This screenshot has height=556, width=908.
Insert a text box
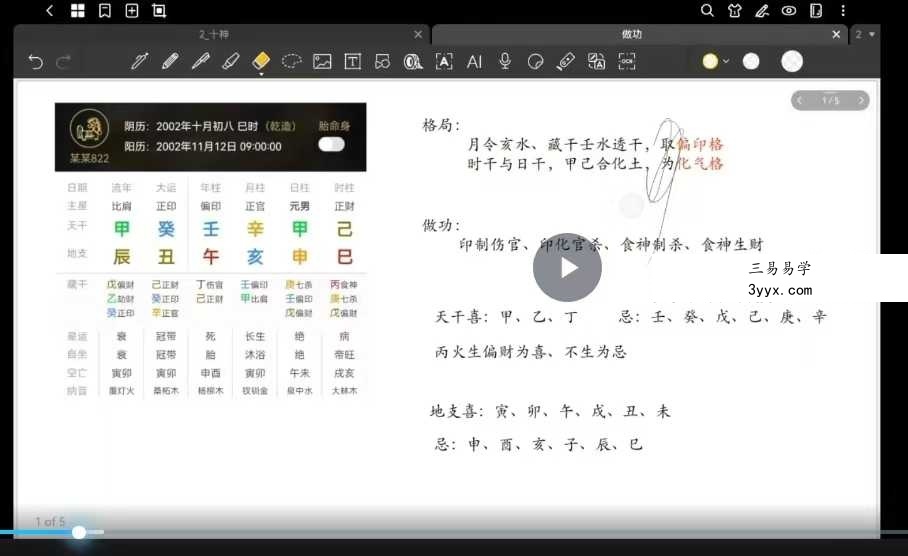[x=353, y=61]
